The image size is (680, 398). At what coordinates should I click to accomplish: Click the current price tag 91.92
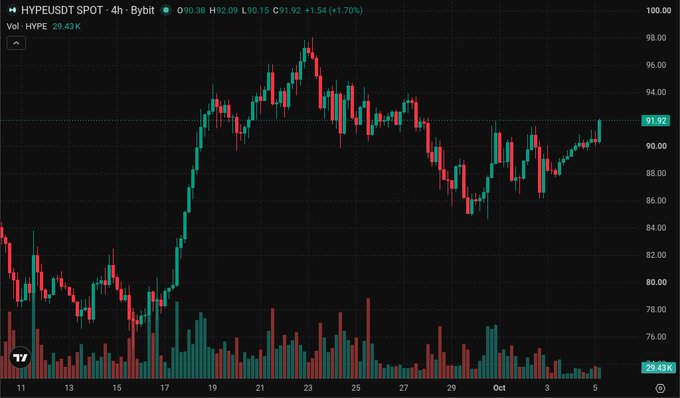(x=656, y=121)
